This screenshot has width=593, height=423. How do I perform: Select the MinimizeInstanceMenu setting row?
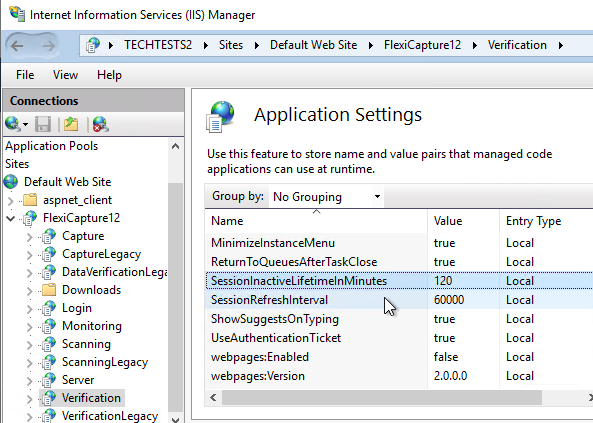tap(399, 243)
